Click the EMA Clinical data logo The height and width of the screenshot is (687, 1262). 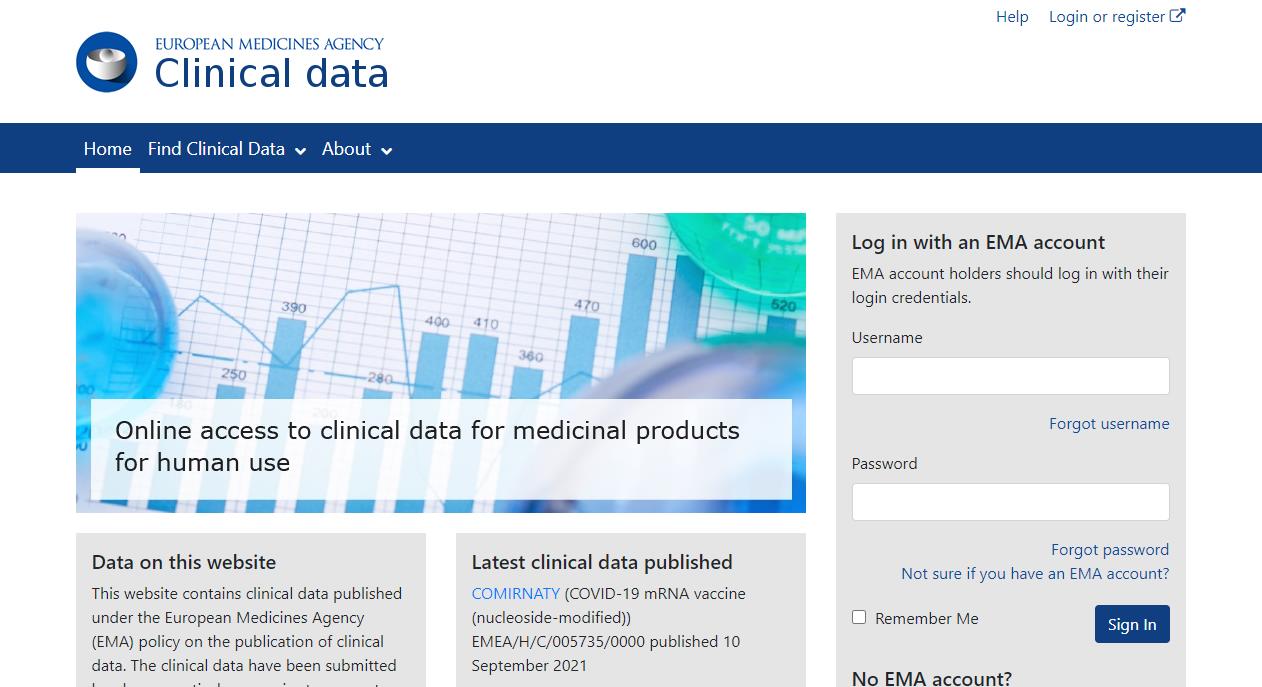point(231,62)
